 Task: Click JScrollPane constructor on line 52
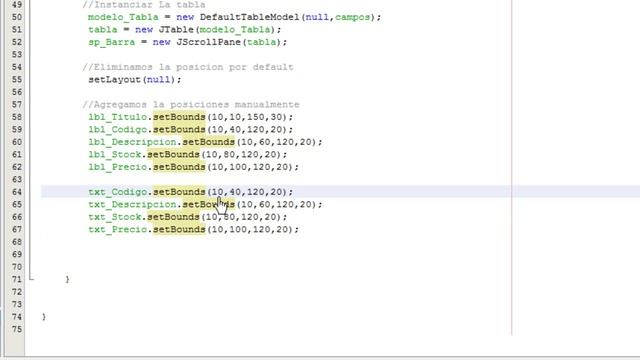(209, 42)
